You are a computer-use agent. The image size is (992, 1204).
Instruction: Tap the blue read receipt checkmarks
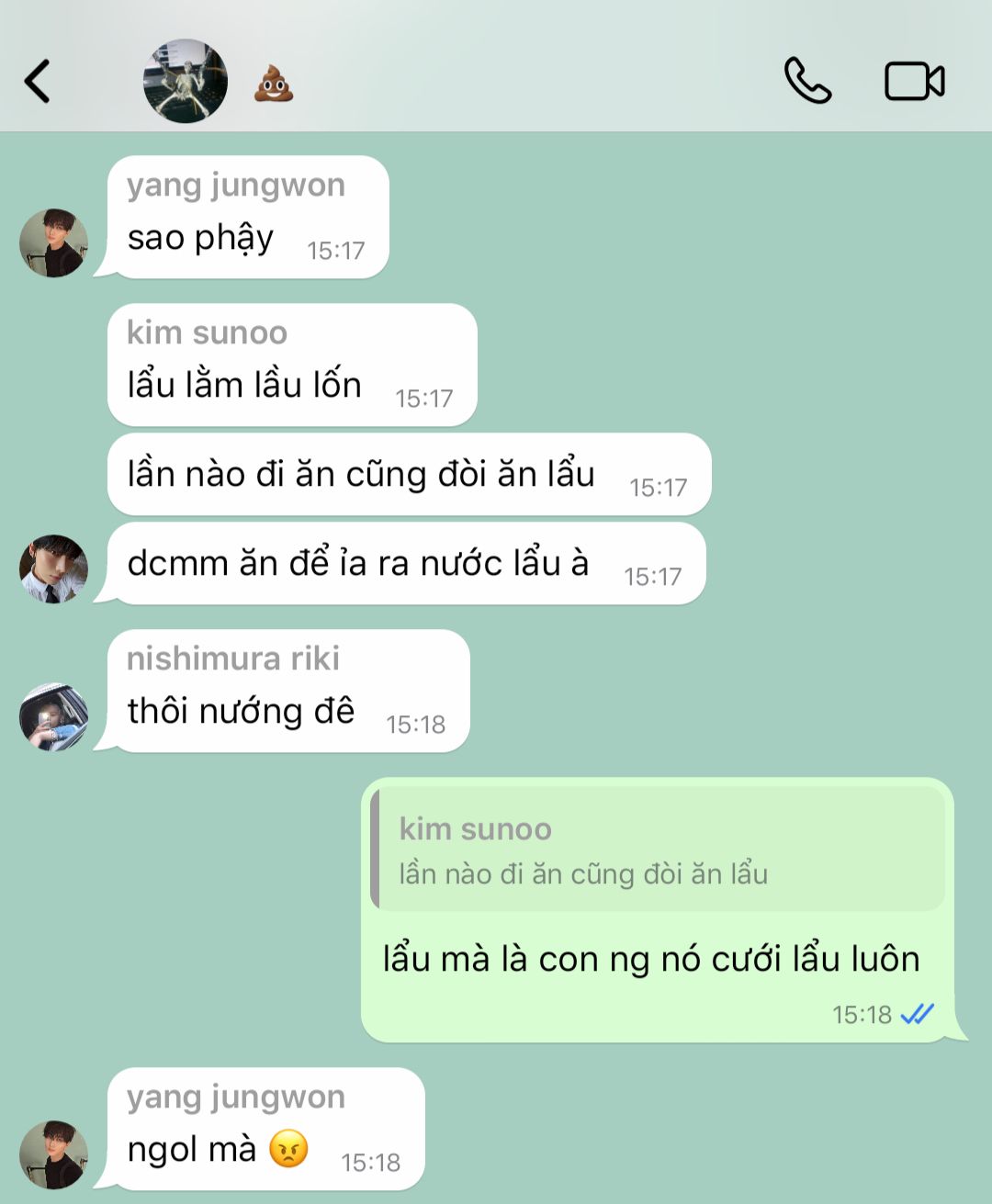917,1014
